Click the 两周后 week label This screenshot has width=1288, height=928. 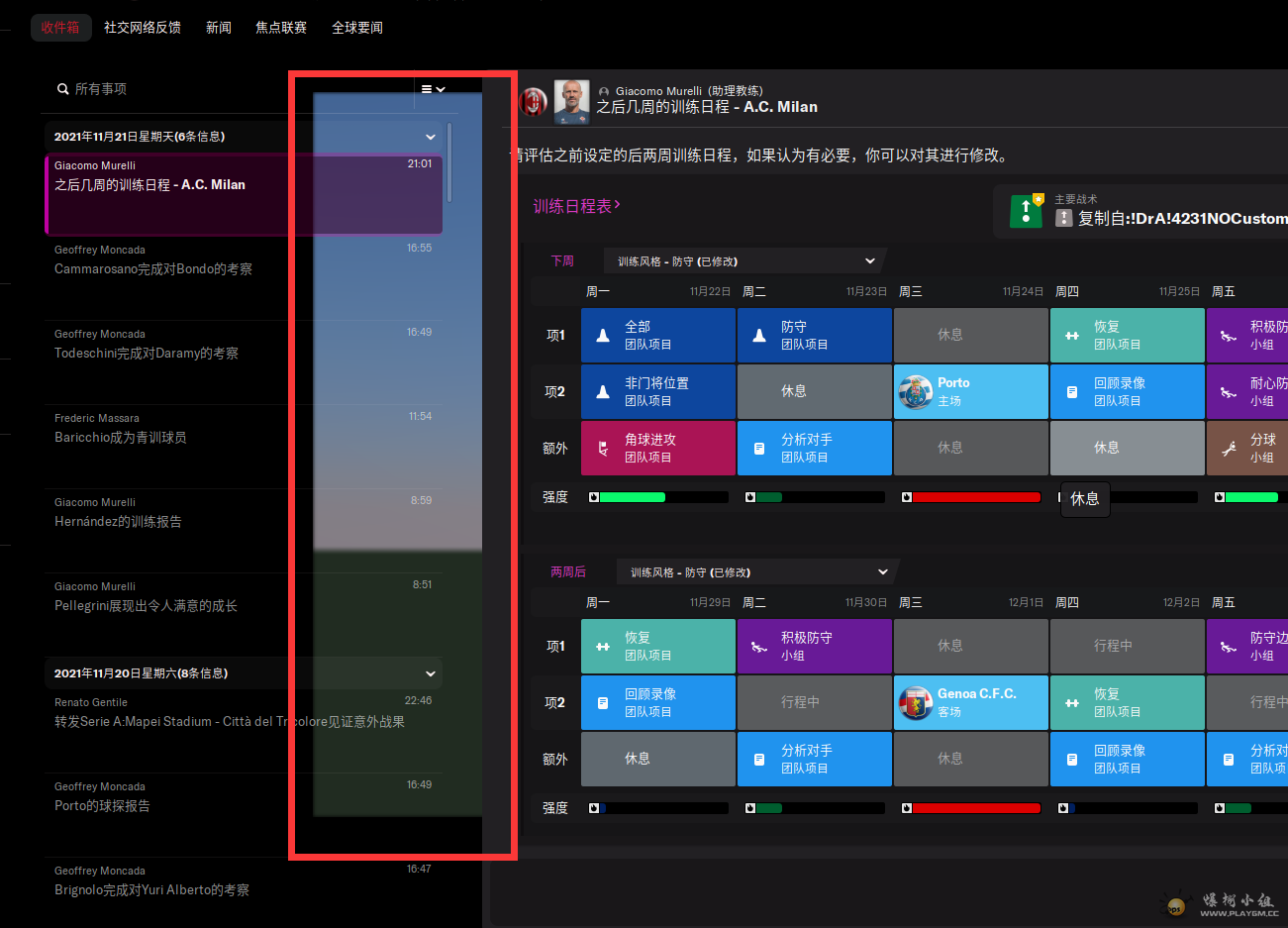point(568,572)
